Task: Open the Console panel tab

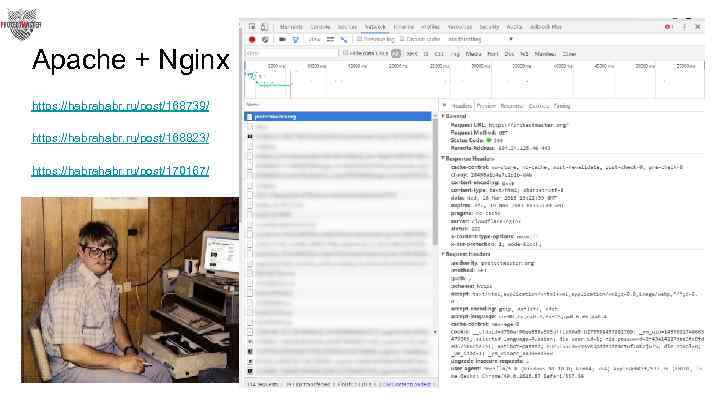Action: tap(320, 27)
